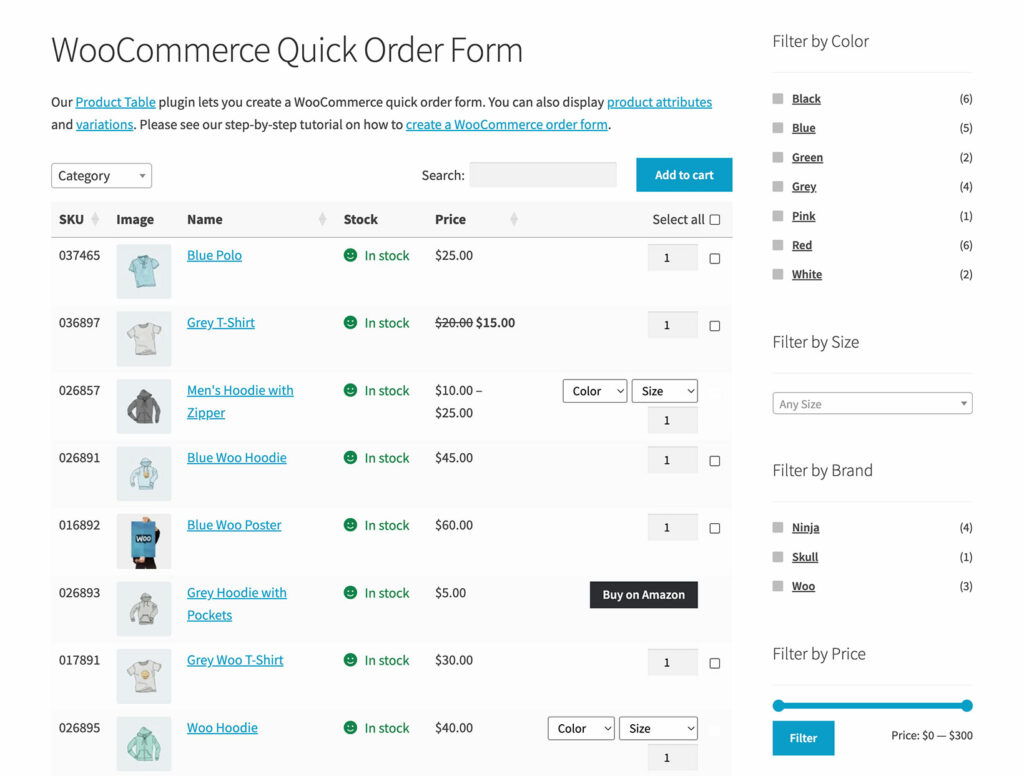Sort table by Price column arrows
This screenshot has height=776, width=1024.
pos(514,219)
